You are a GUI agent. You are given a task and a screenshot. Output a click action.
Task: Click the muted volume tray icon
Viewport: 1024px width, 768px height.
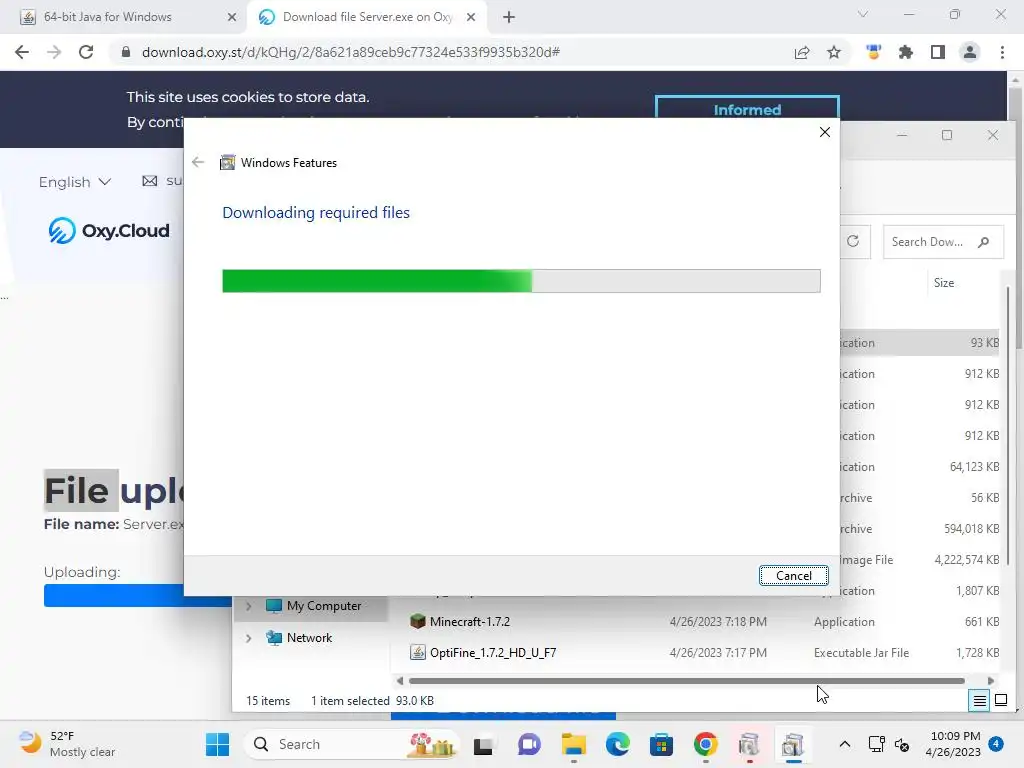pyautogui.click(x=902, y=744)
